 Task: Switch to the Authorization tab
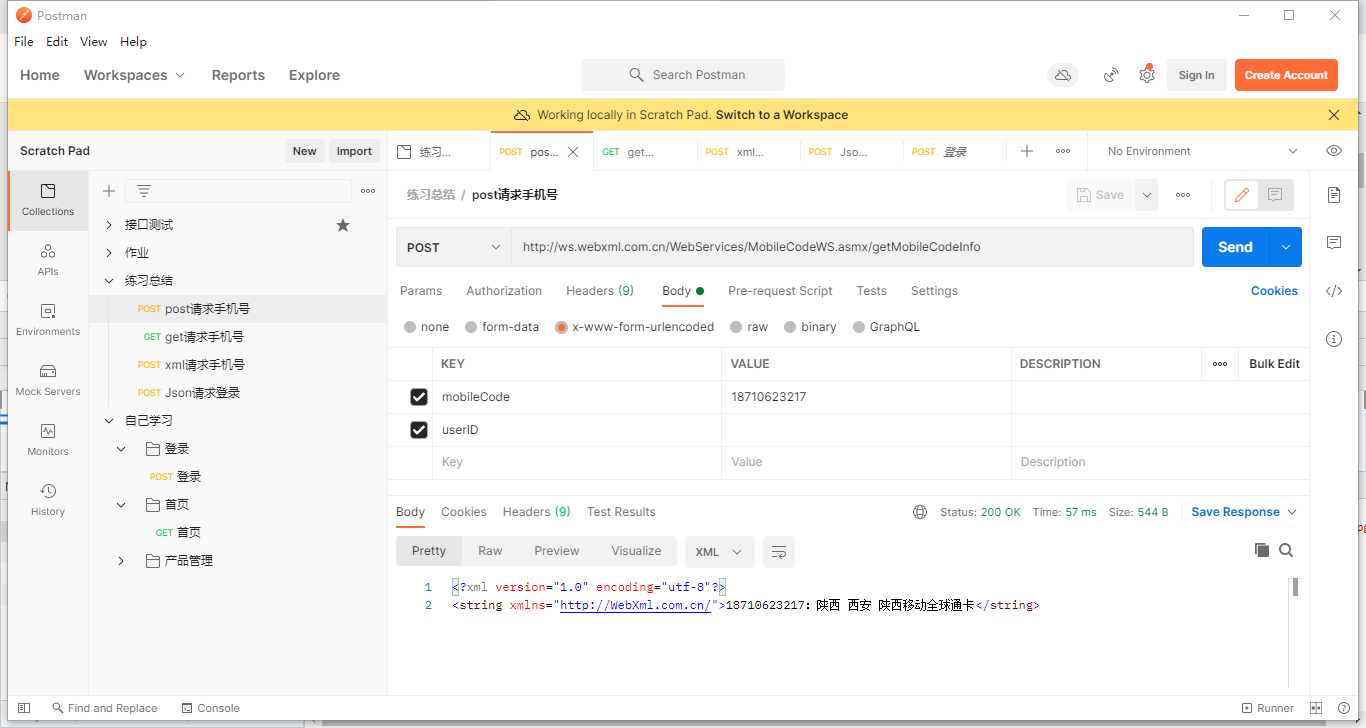pos(504,291)
